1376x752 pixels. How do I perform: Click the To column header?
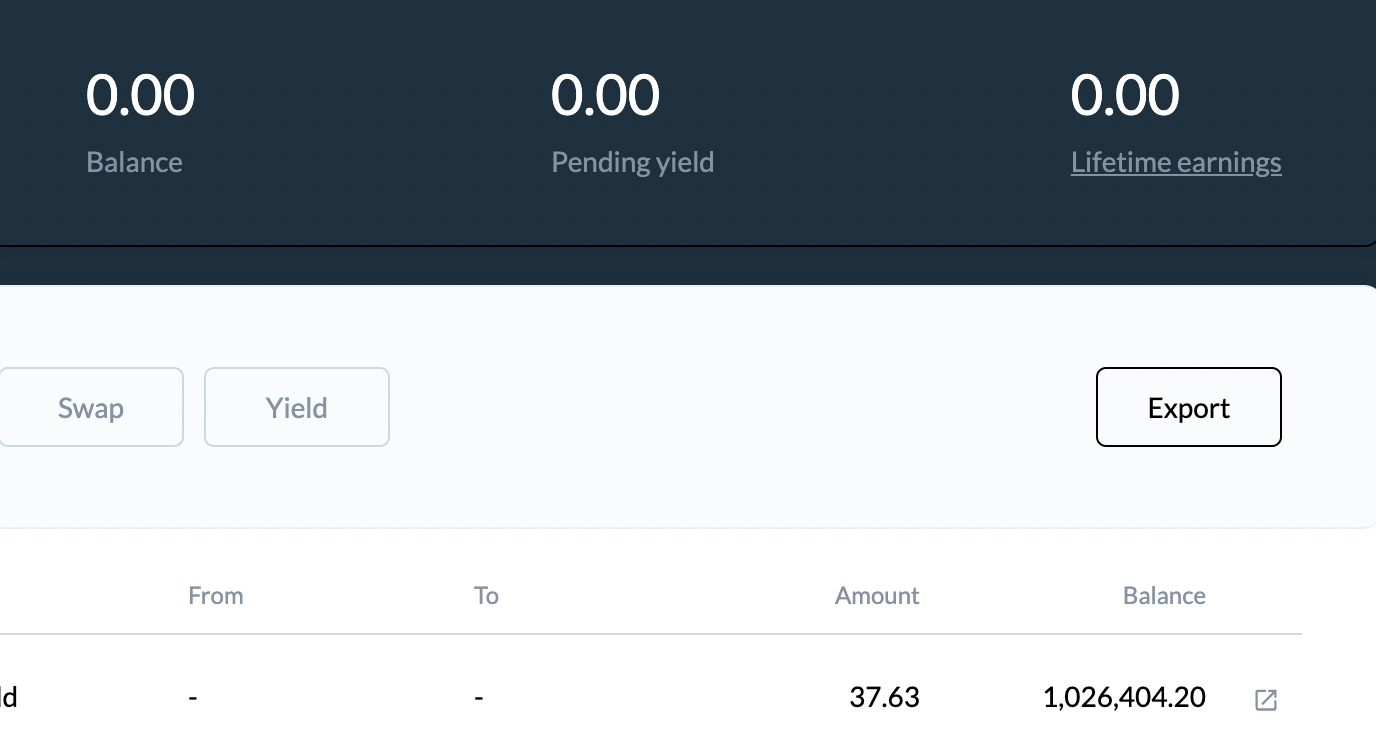[486, 595]
